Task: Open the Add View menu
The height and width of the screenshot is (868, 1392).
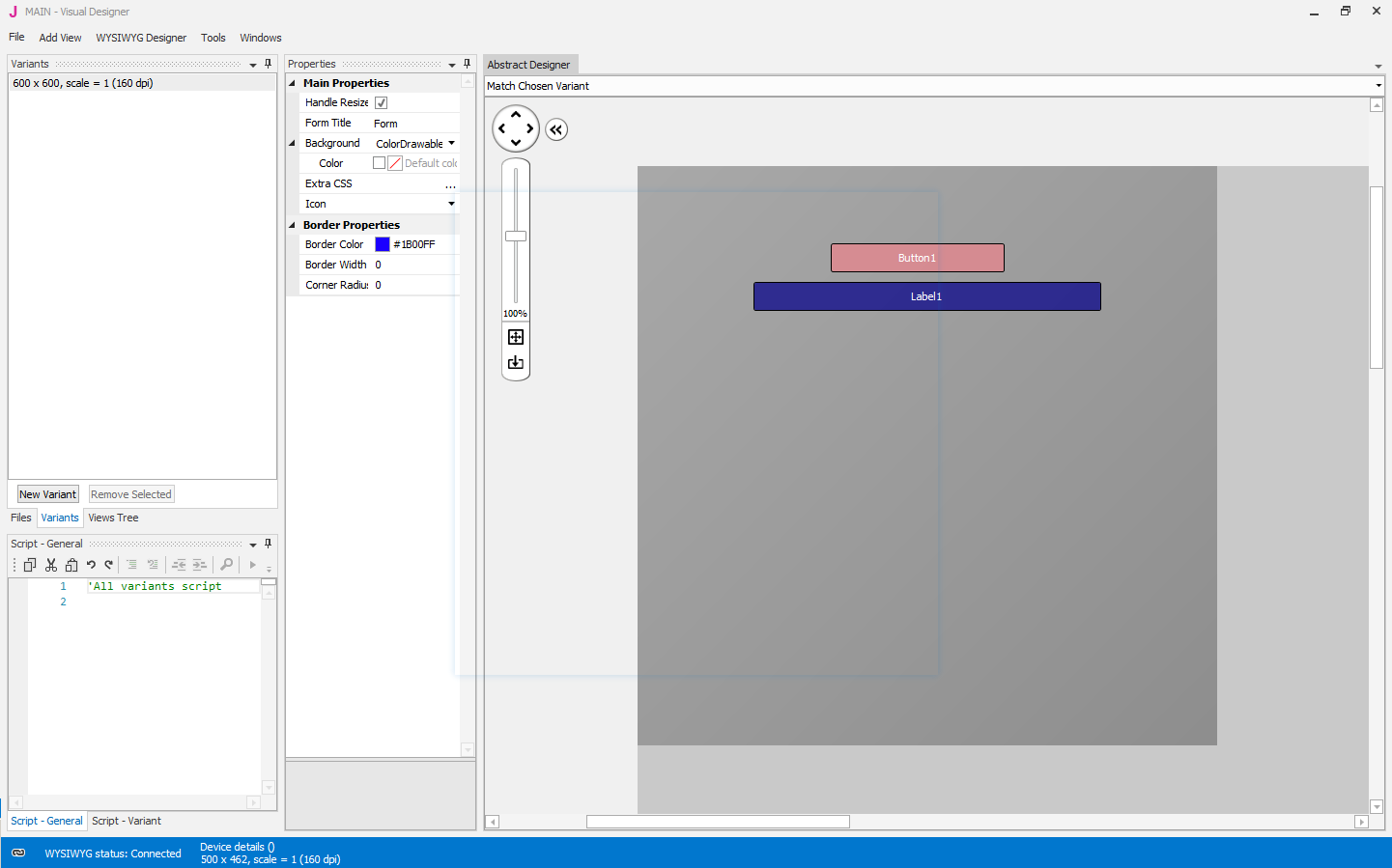Action: pos(60,38)
